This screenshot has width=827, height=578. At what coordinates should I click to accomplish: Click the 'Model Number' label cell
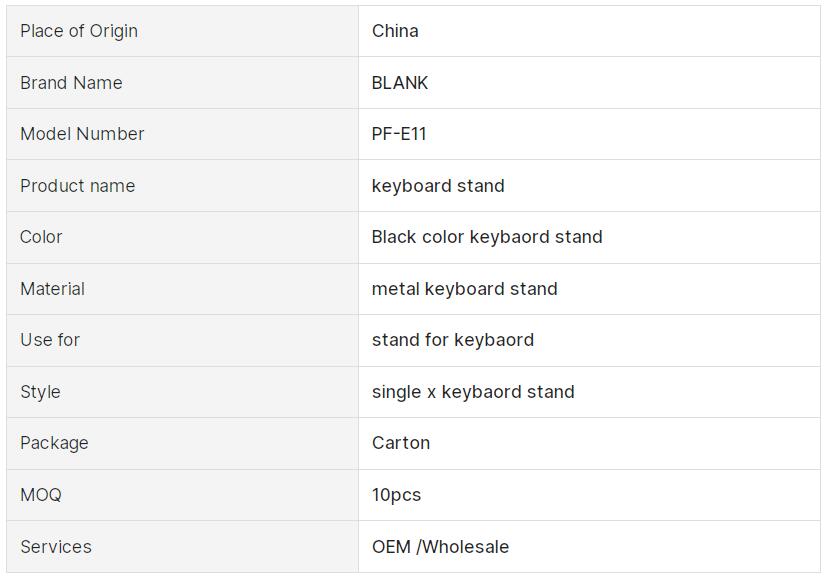[x=82, y=134]
